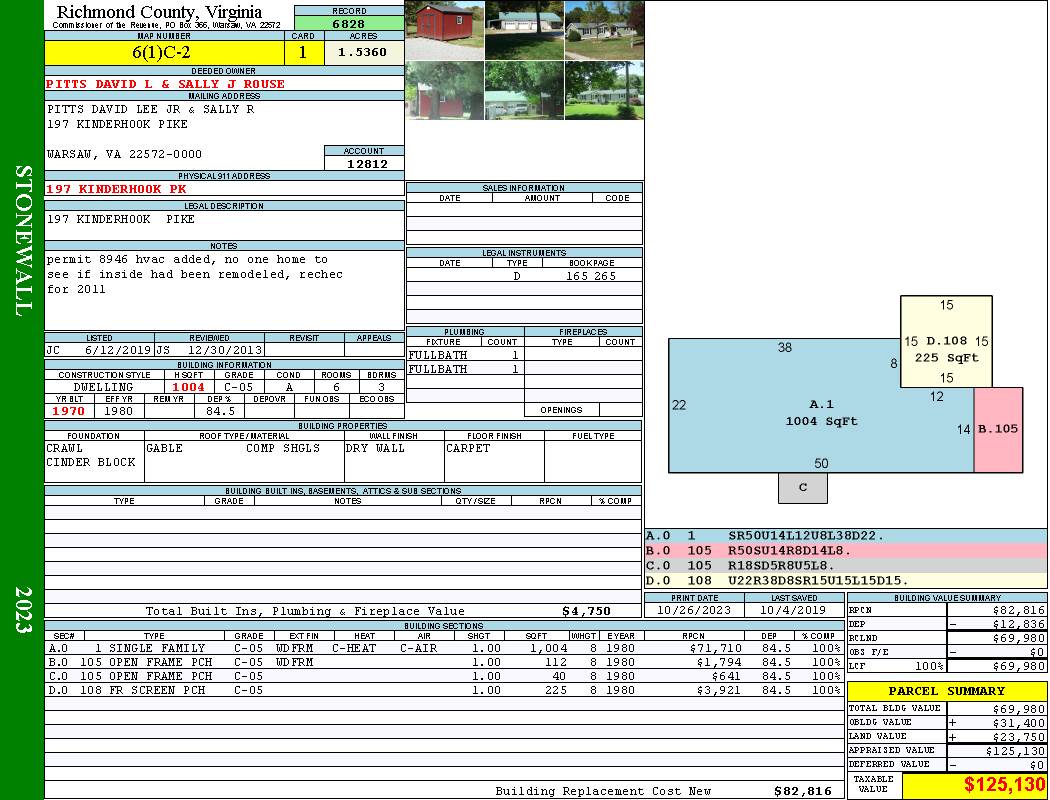The width and height of the screenshot is (1050, 800).
Task: Select the B.0 OPEN FRAME PCH row
Action: 444,662
